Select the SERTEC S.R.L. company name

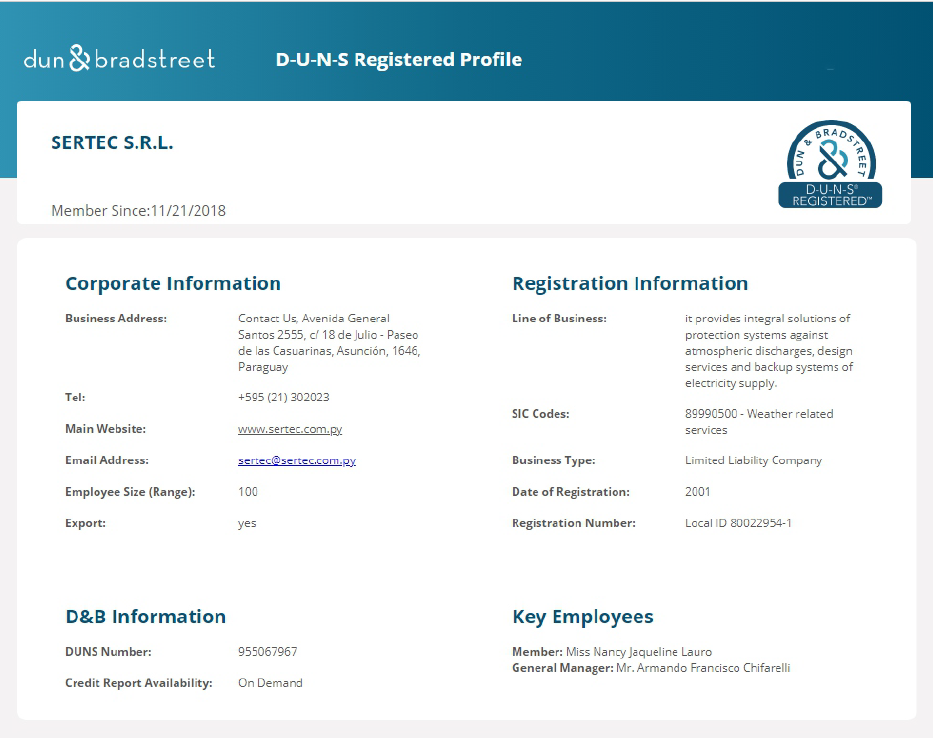112,143
